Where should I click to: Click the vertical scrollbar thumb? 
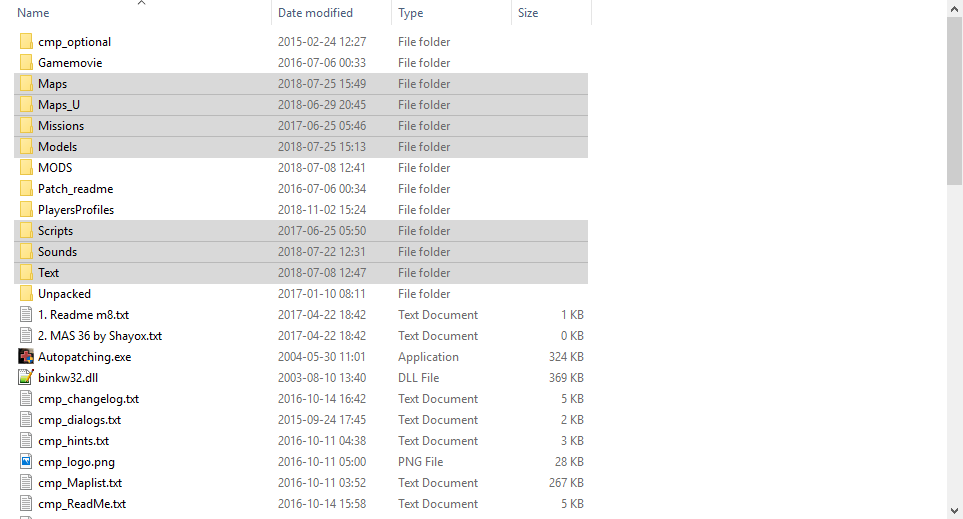[955, 100]
